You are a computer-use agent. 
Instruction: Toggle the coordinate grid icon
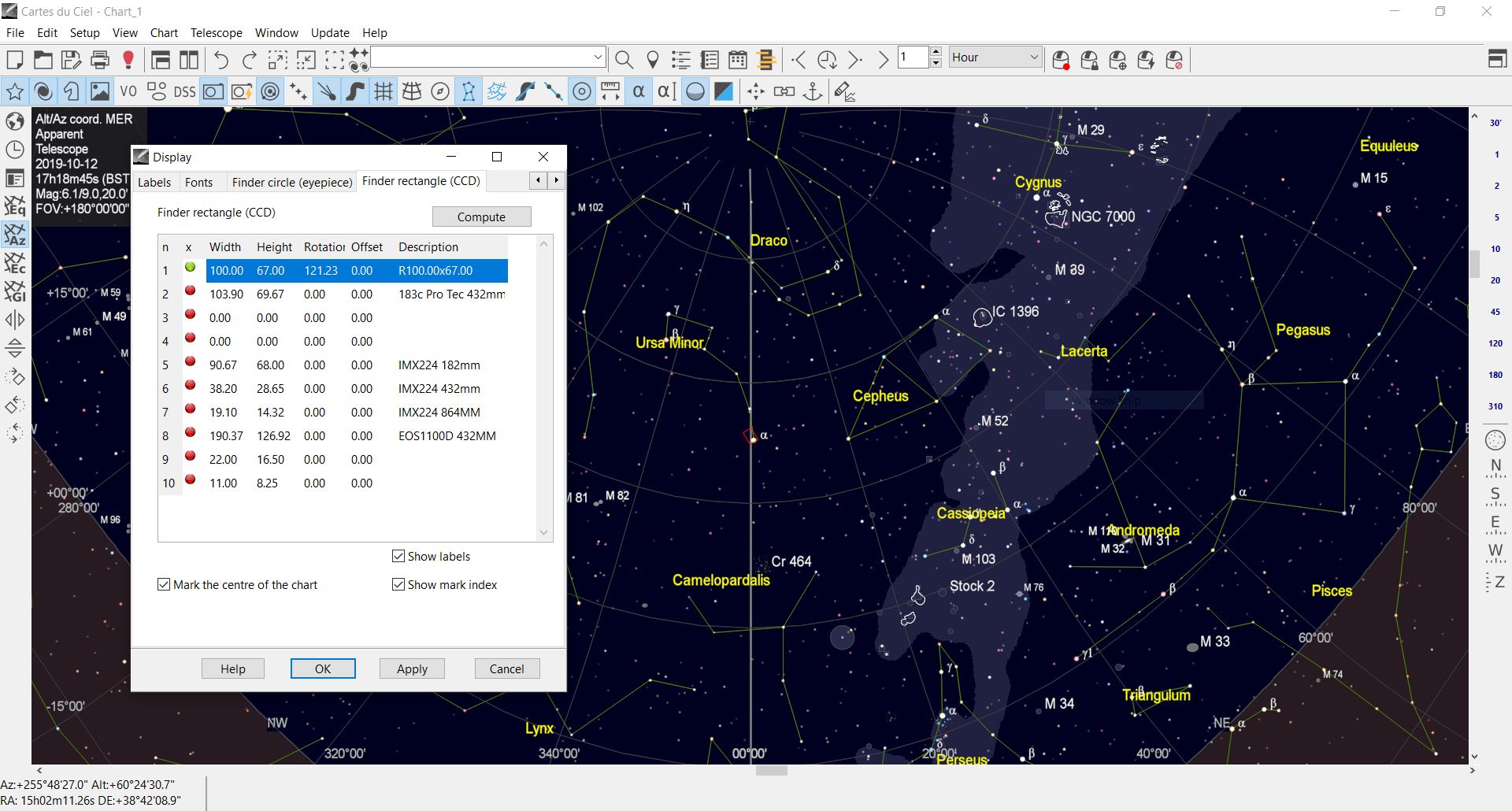point(384,92)
